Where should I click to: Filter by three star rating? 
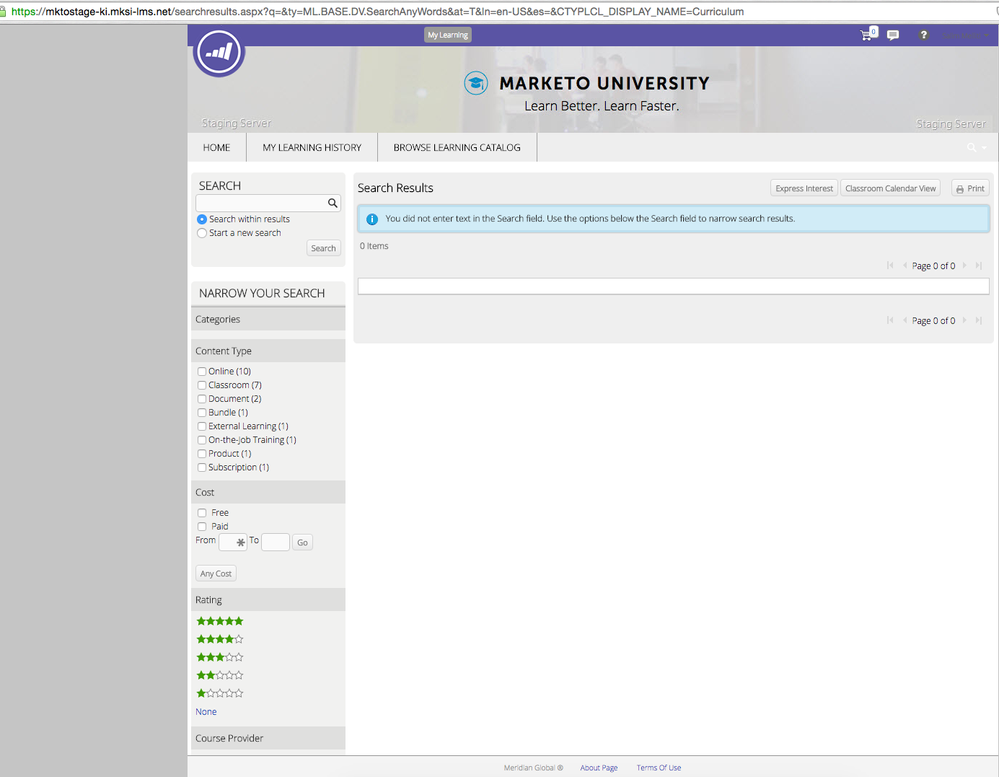coord(220,657)
